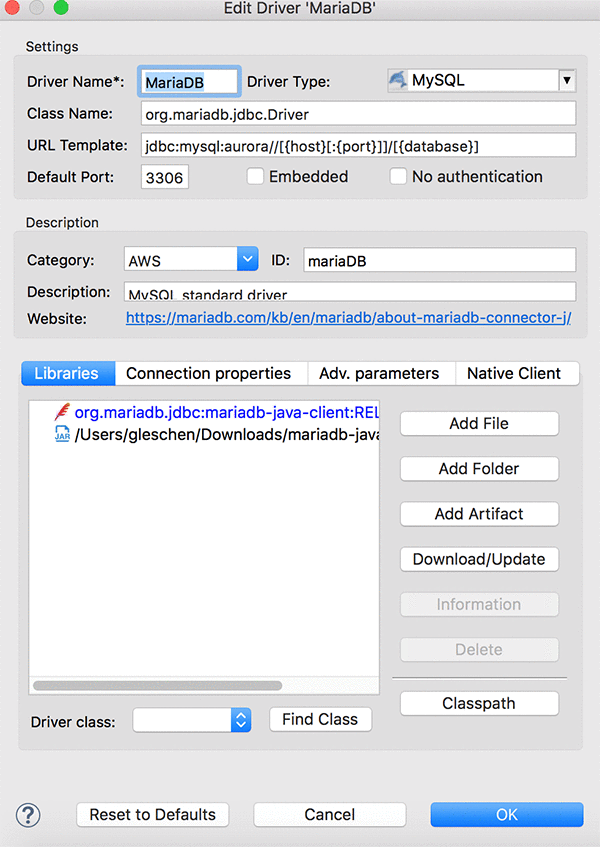Select the JAR file icon in Libraries

click(62, 434)
